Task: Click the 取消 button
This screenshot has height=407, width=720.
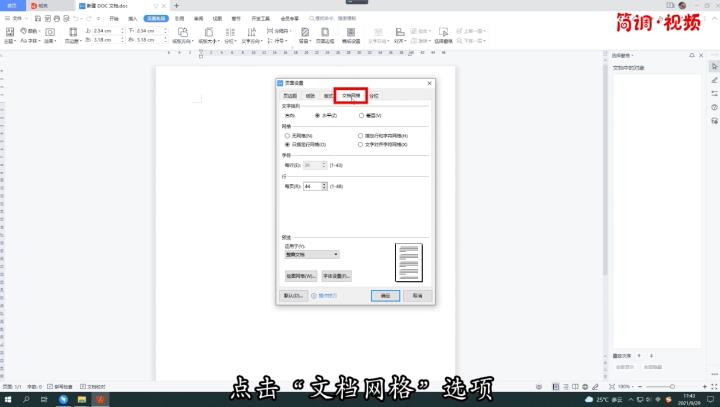Action: (x=418, y=296)
